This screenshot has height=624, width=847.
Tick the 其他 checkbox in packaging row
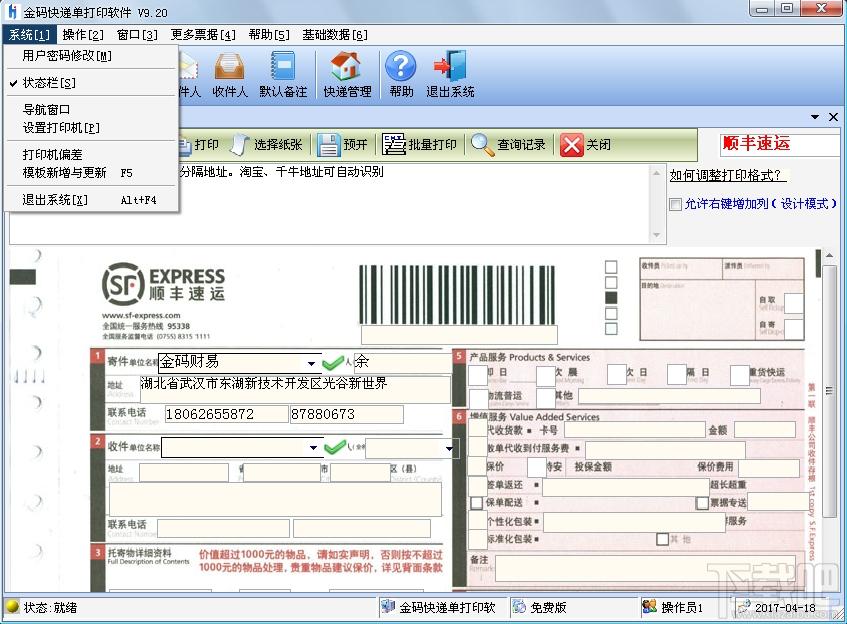662,539
